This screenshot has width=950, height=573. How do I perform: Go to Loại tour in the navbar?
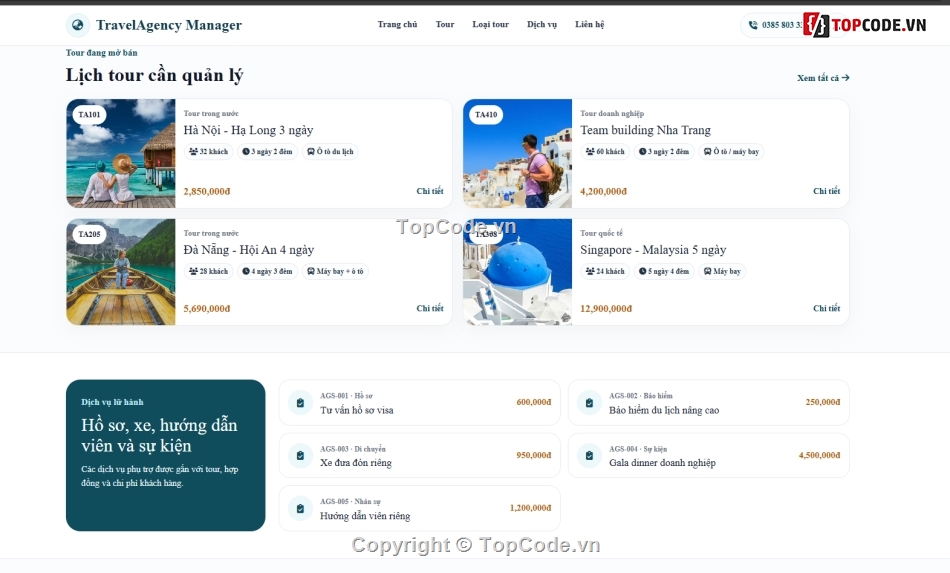(491, 24)
